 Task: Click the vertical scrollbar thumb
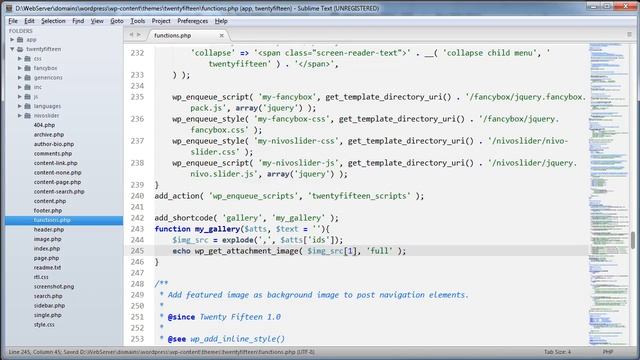pyautogui.click(x=633, y=240)
